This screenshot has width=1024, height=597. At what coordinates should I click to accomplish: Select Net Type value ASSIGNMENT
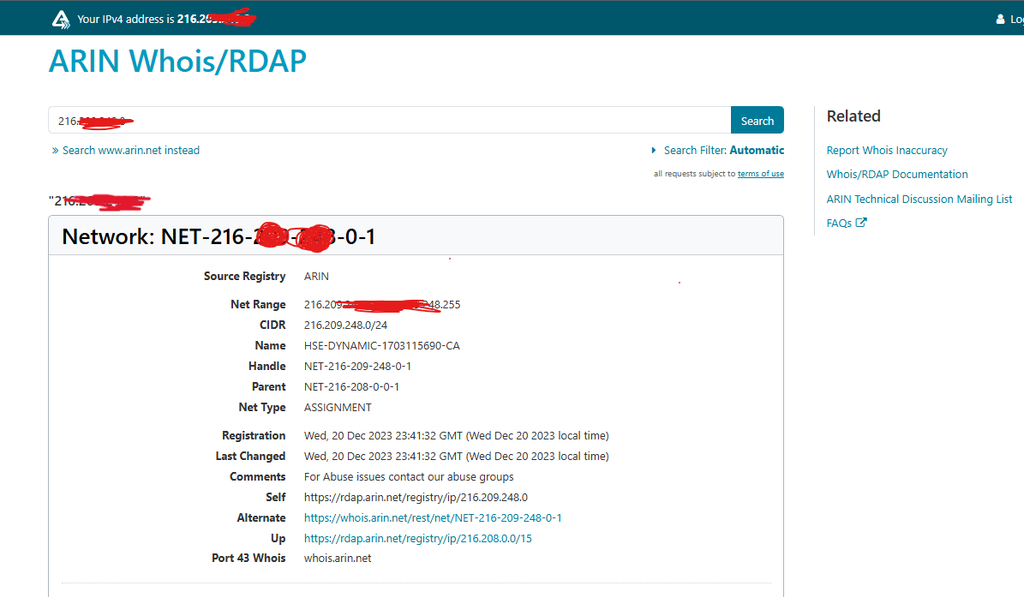(337, 408)
